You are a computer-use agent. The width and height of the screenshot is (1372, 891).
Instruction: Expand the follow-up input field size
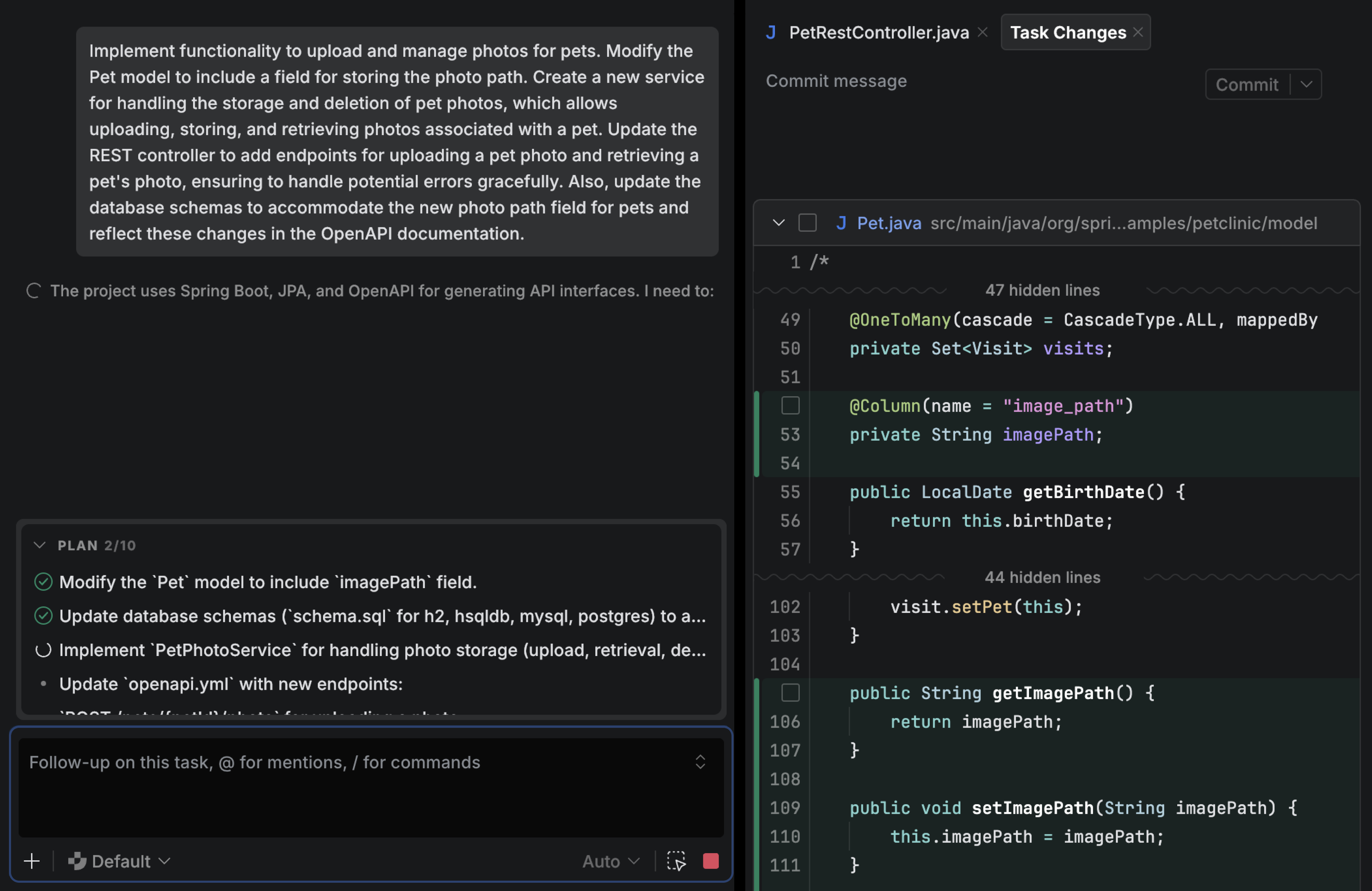700,762
